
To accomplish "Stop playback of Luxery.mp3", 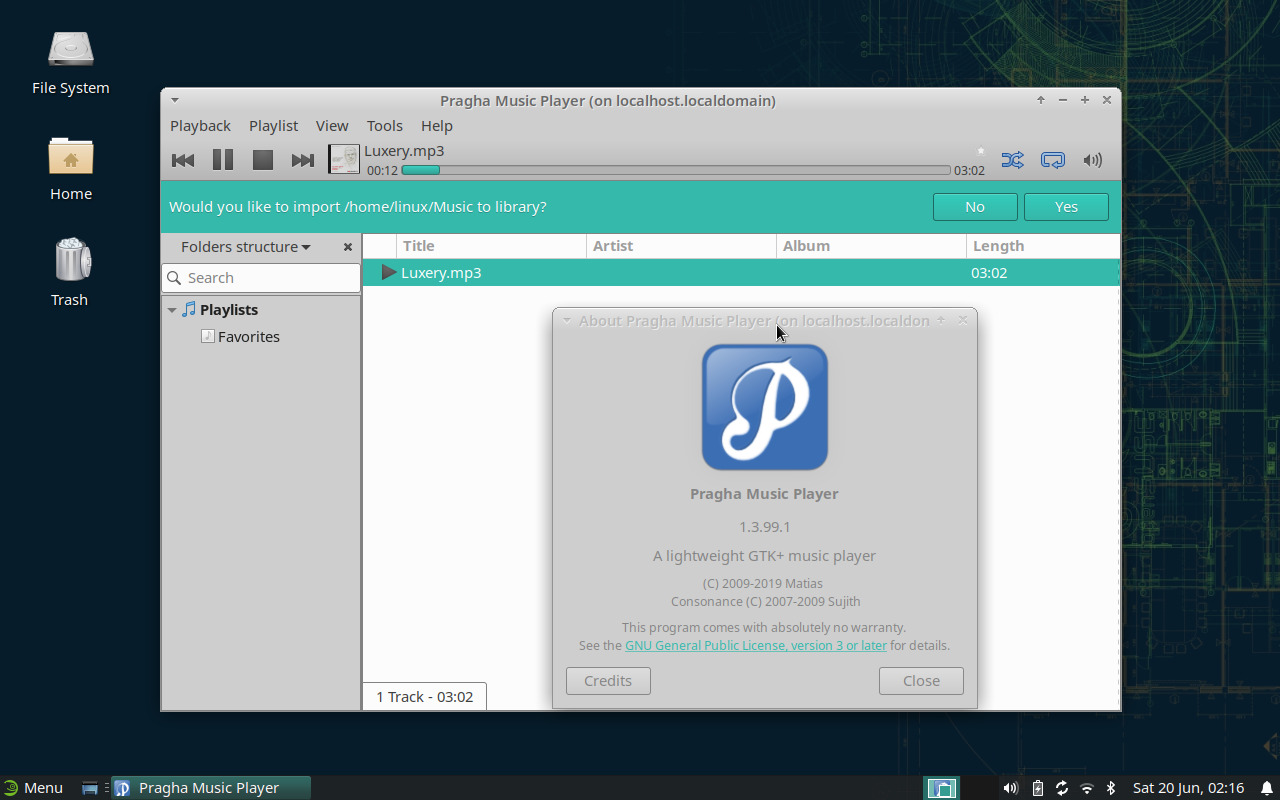I will click(262, 160).
